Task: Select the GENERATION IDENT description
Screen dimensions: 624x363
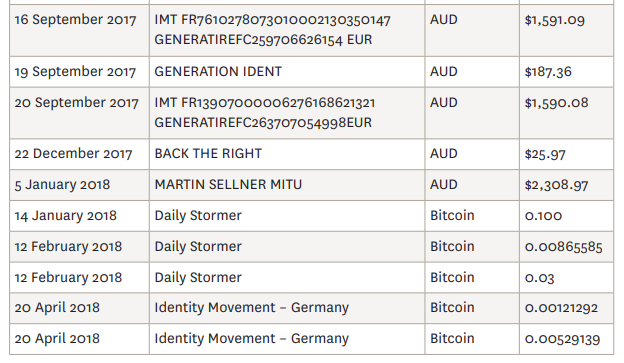Action: point(218,72)
